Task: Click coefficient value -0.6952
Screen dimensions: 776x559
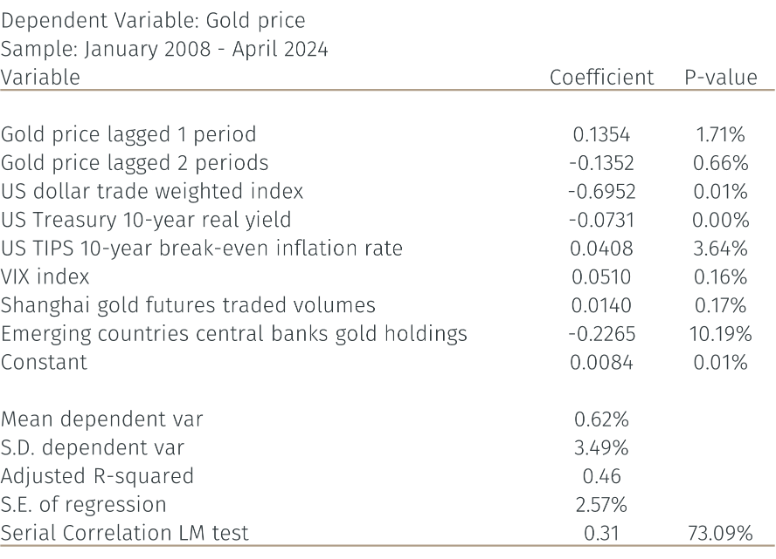Action: (x=601, y=191)
